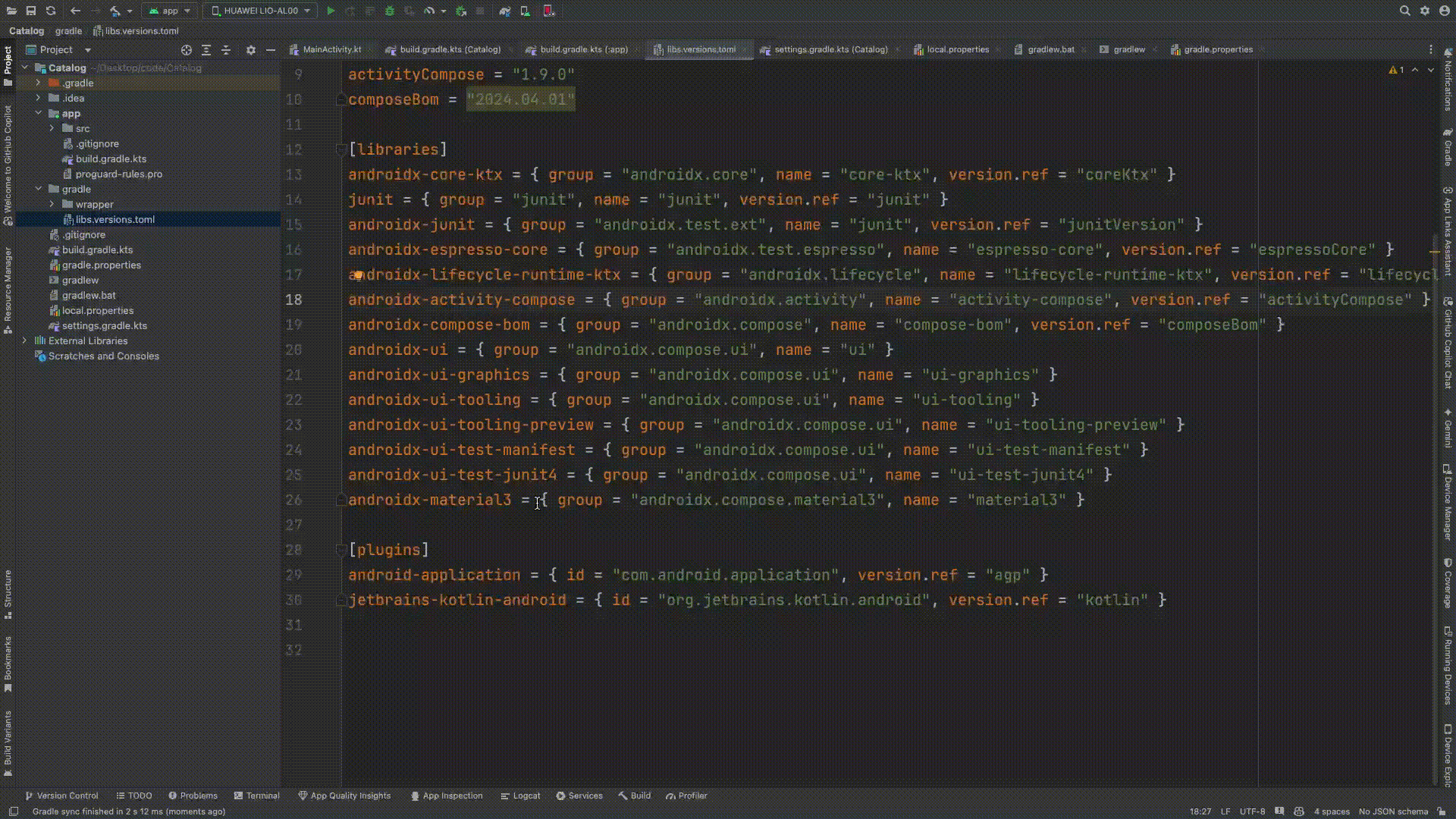The image size is (1456, 819).
Task: Open Project panel gear options
Action: (251, 50)
